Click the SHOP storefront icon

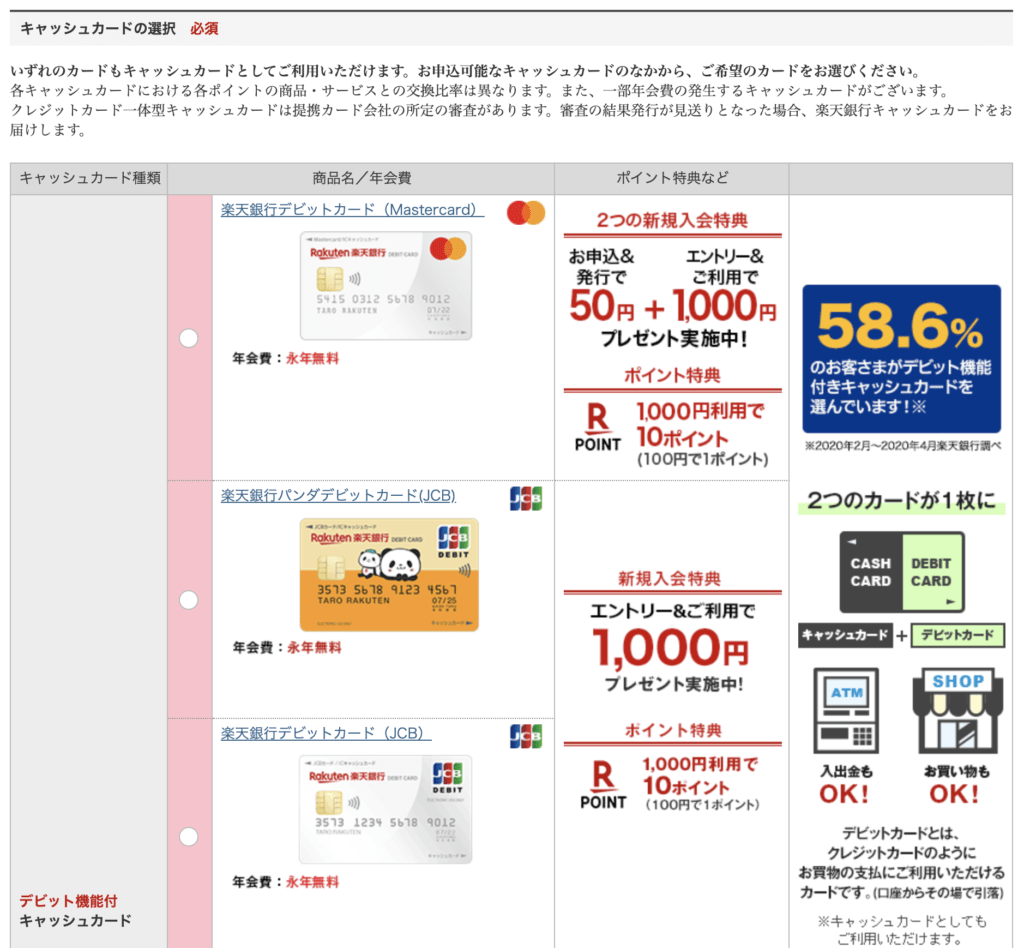click(957, 710)
